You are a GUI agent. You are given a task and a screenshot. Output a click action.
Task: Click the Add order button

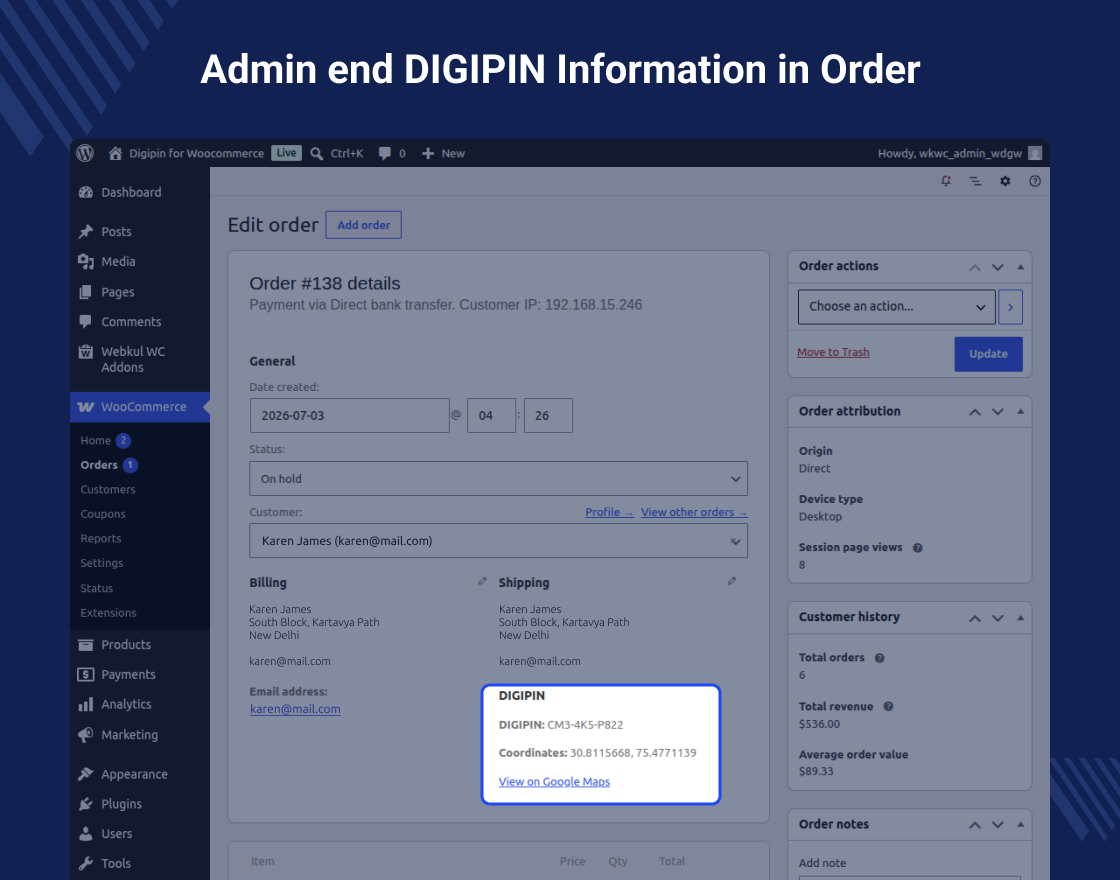click(x=364, y=225)
